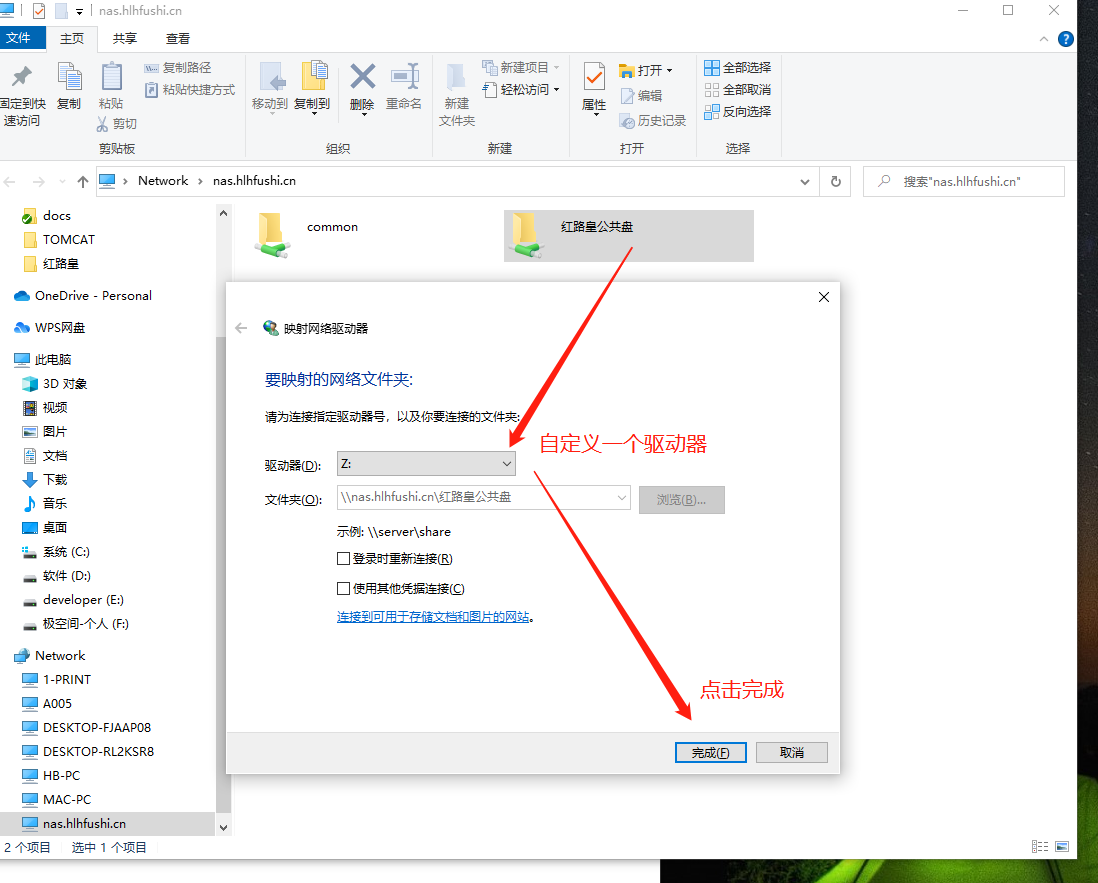The height and width of the screenshot is (883, 1098).
Task: Expand the address bar history dropdown
Action: tap(805, 181)
